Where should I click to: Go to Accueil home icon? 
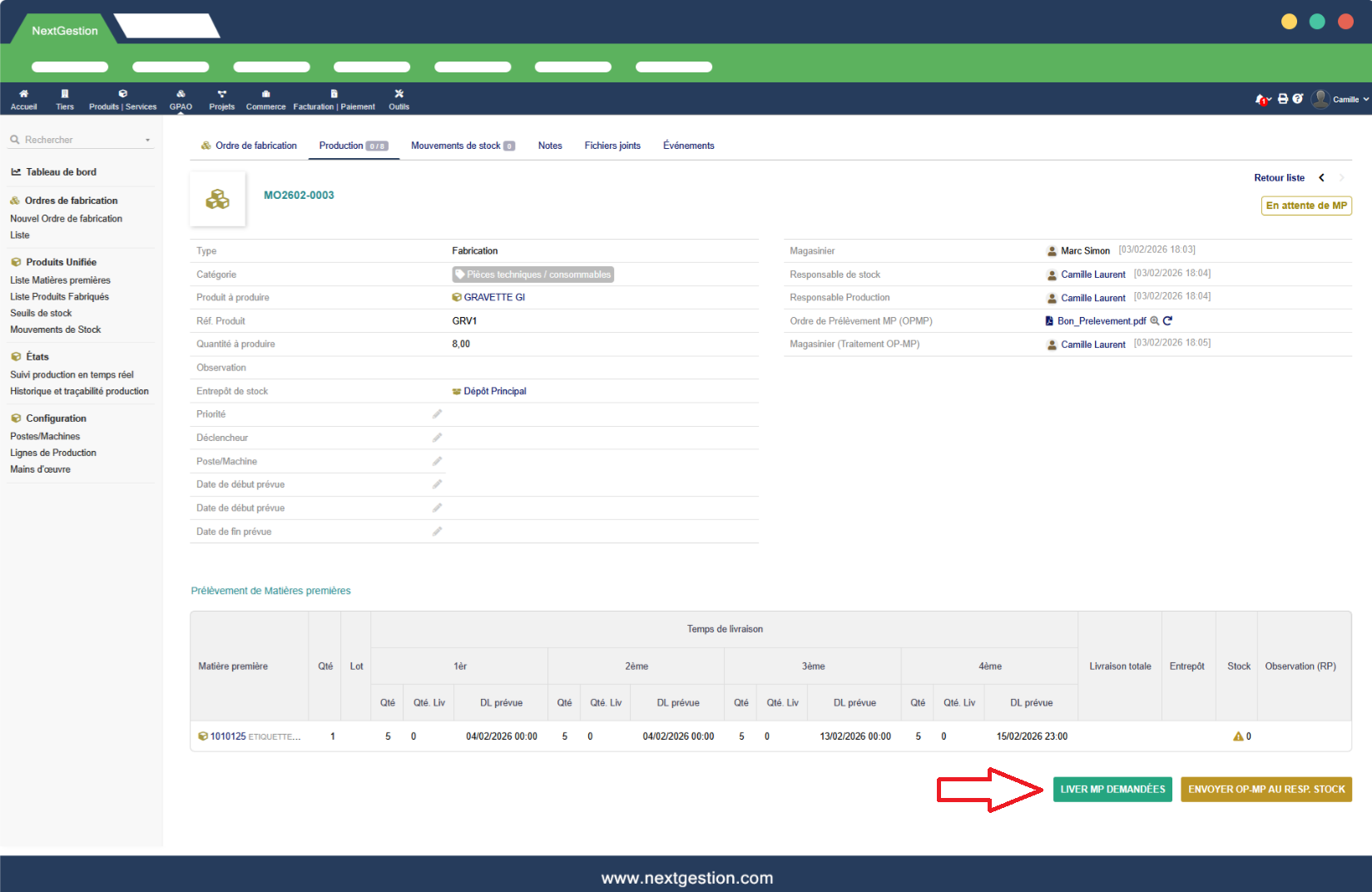click(23, 99)
